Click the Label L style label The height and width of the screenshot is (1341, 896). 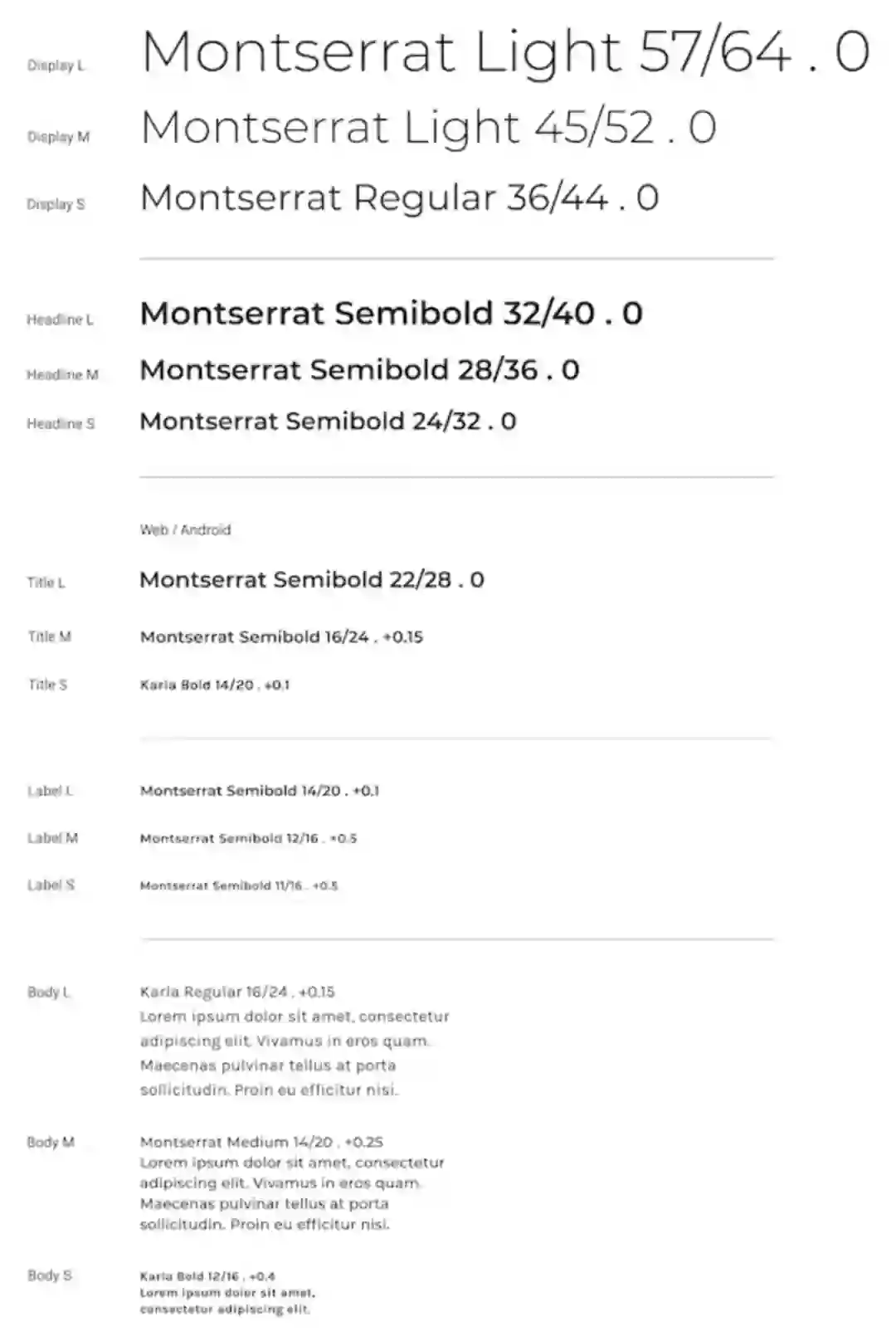pyautogui.click(x=50, y=791)
